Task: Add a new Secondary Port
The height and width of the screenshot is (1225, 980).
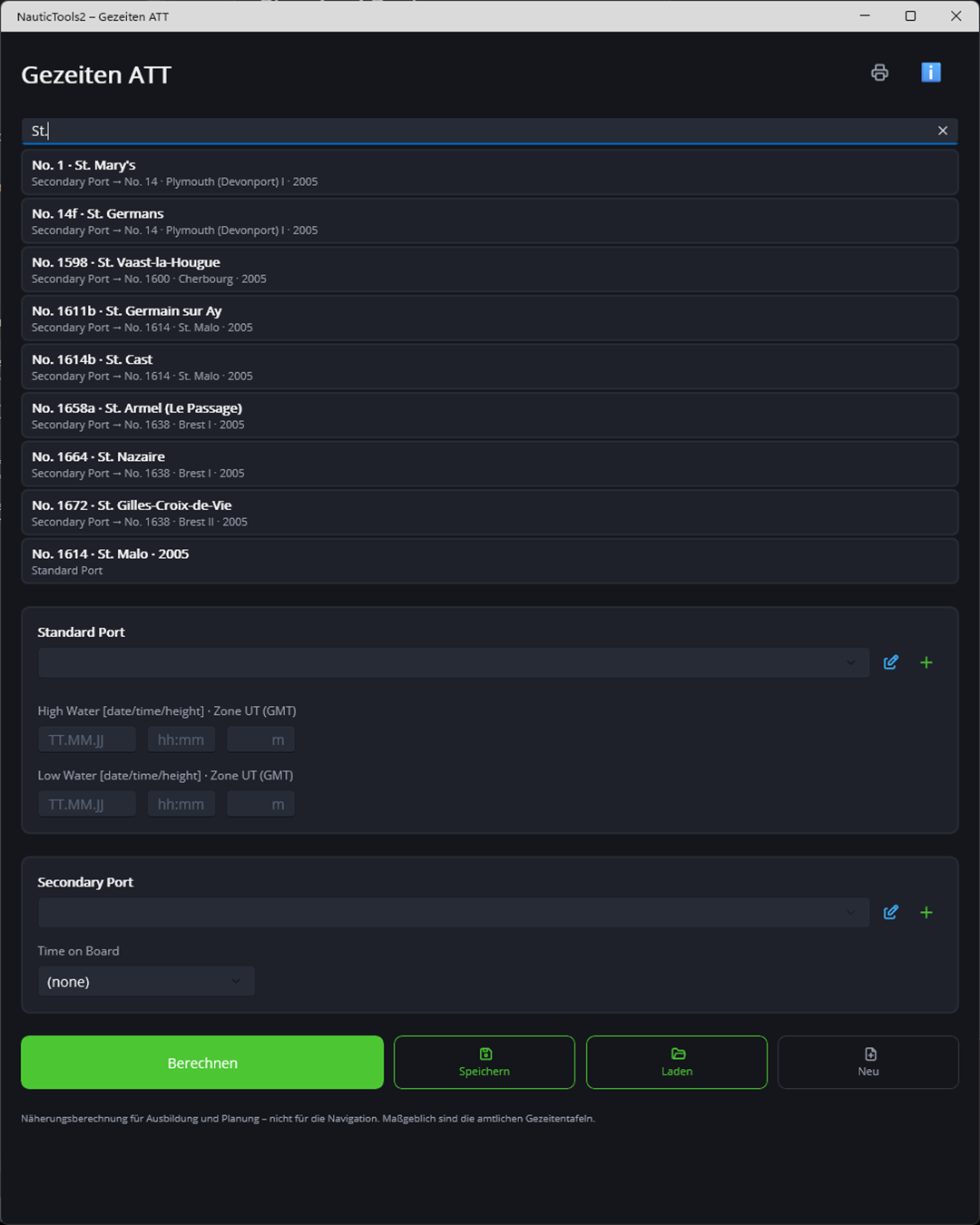Action: (926, 912)
